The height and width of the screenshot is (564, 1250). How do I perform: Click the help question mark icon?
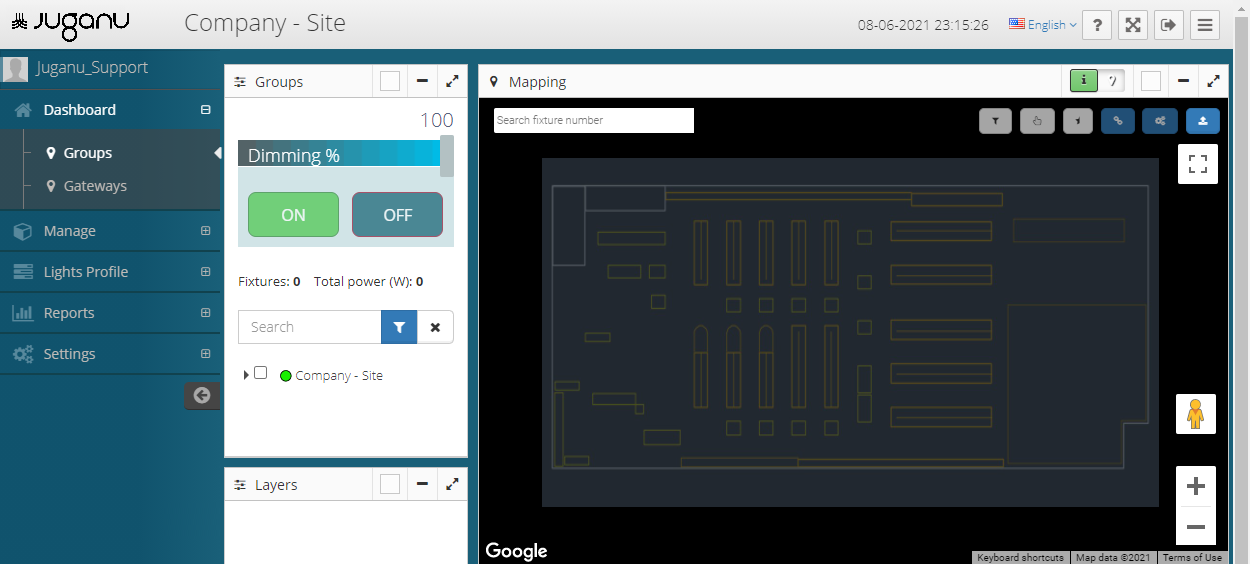(x=1097, y=25)
